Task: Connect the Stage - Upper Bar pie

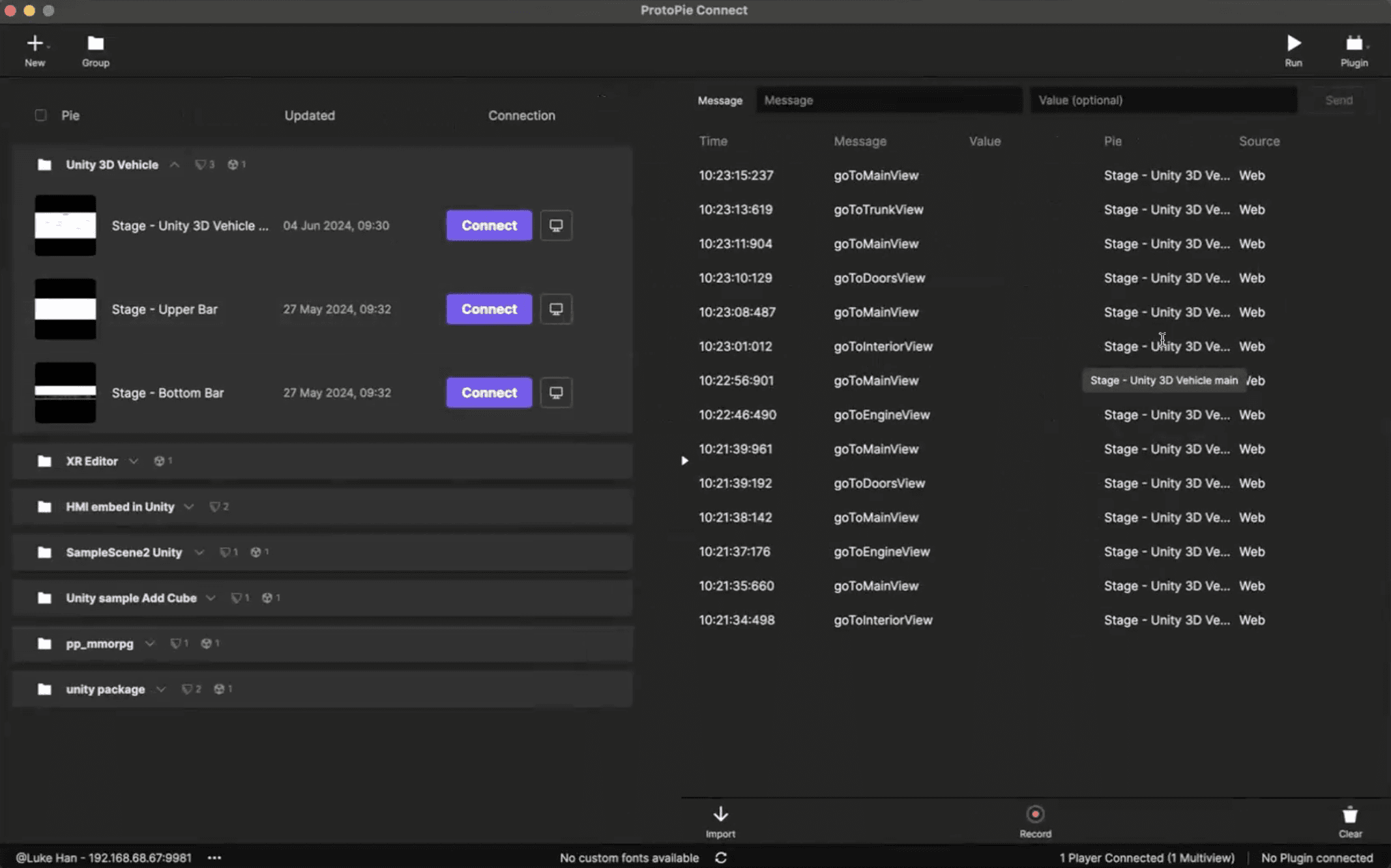Action: point(488,308)
